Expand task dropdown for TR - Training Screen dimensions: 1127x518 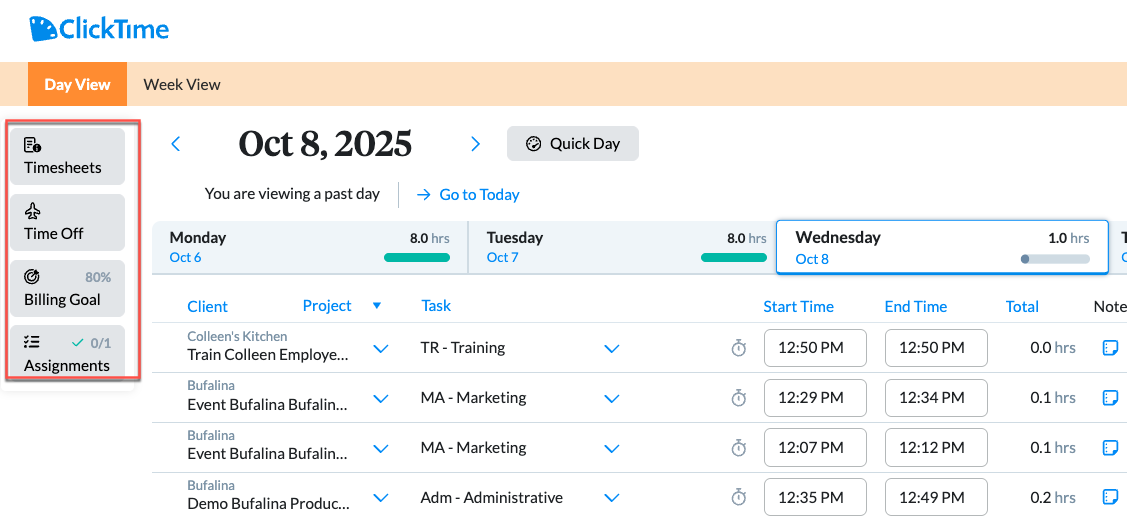pos(612,348)
